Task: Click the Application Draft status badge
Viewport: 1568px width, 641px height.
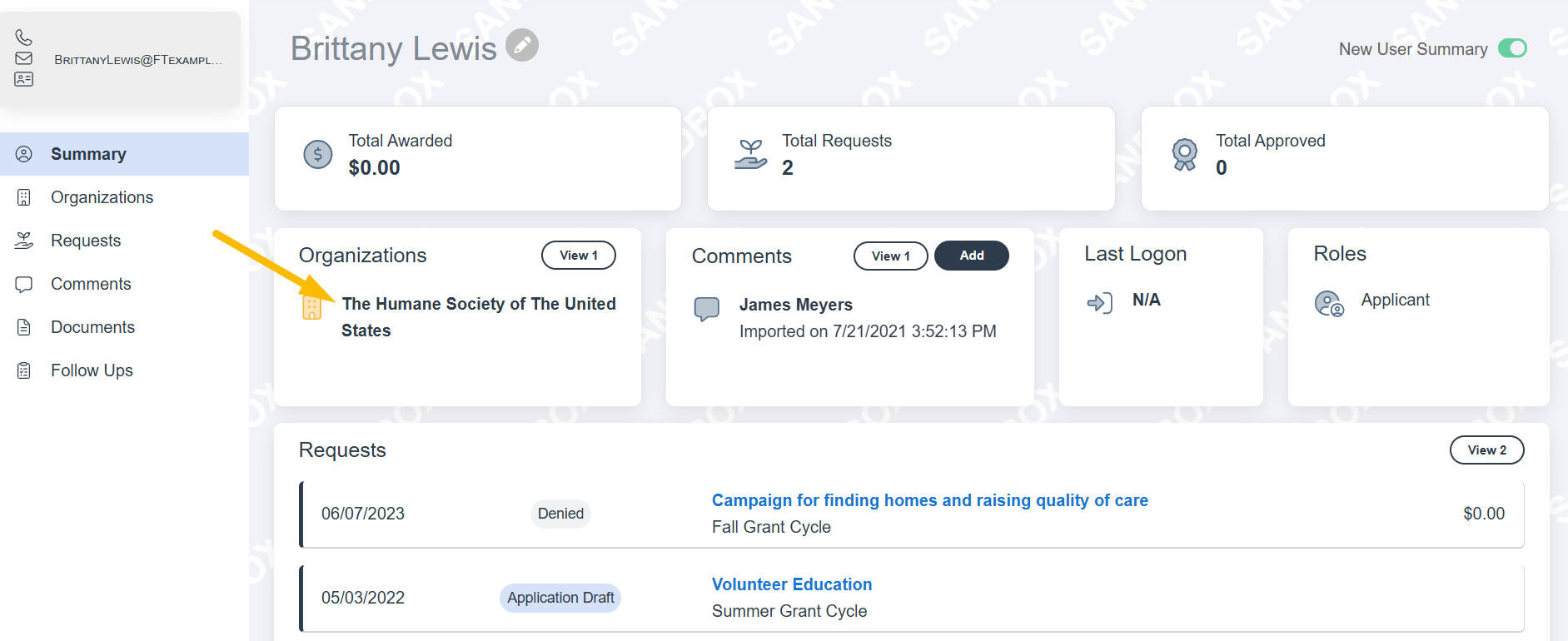Action: (560, 598)
